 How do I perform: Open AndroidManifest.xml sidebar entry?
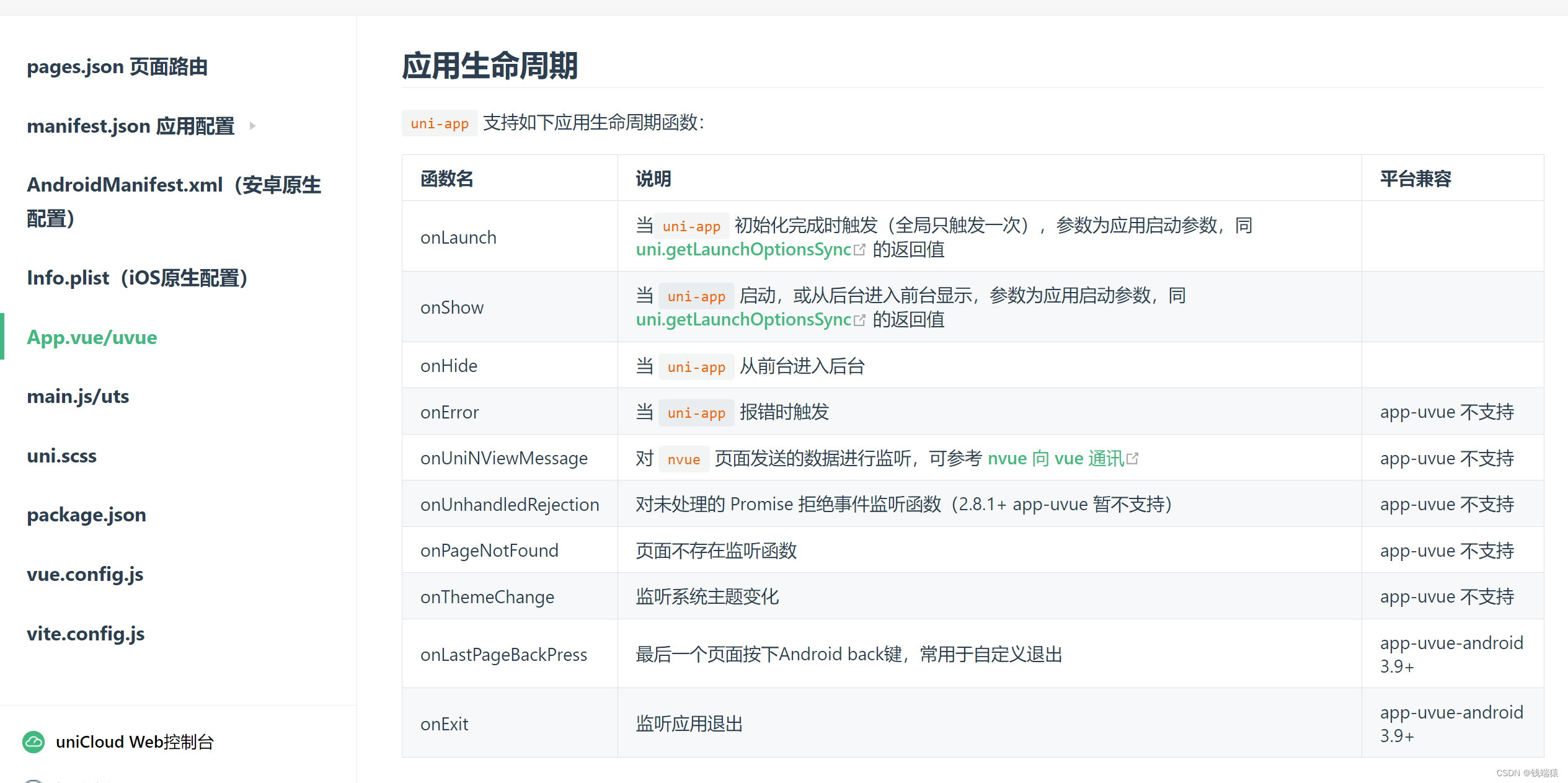pyautogui.click(x=174, y=201)
